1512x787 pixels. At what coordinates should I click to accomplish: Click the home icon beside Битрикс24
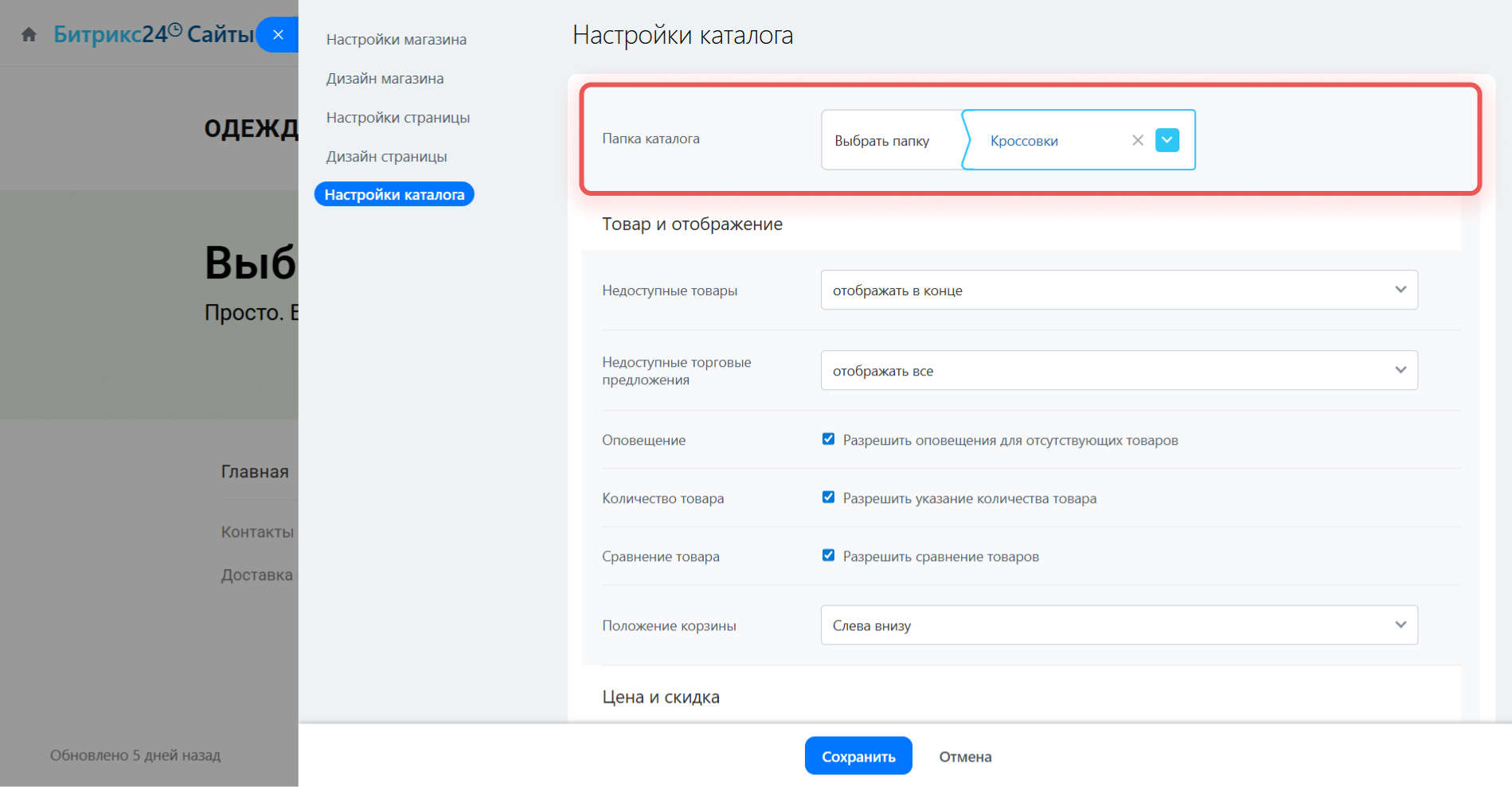click(29, 35)
